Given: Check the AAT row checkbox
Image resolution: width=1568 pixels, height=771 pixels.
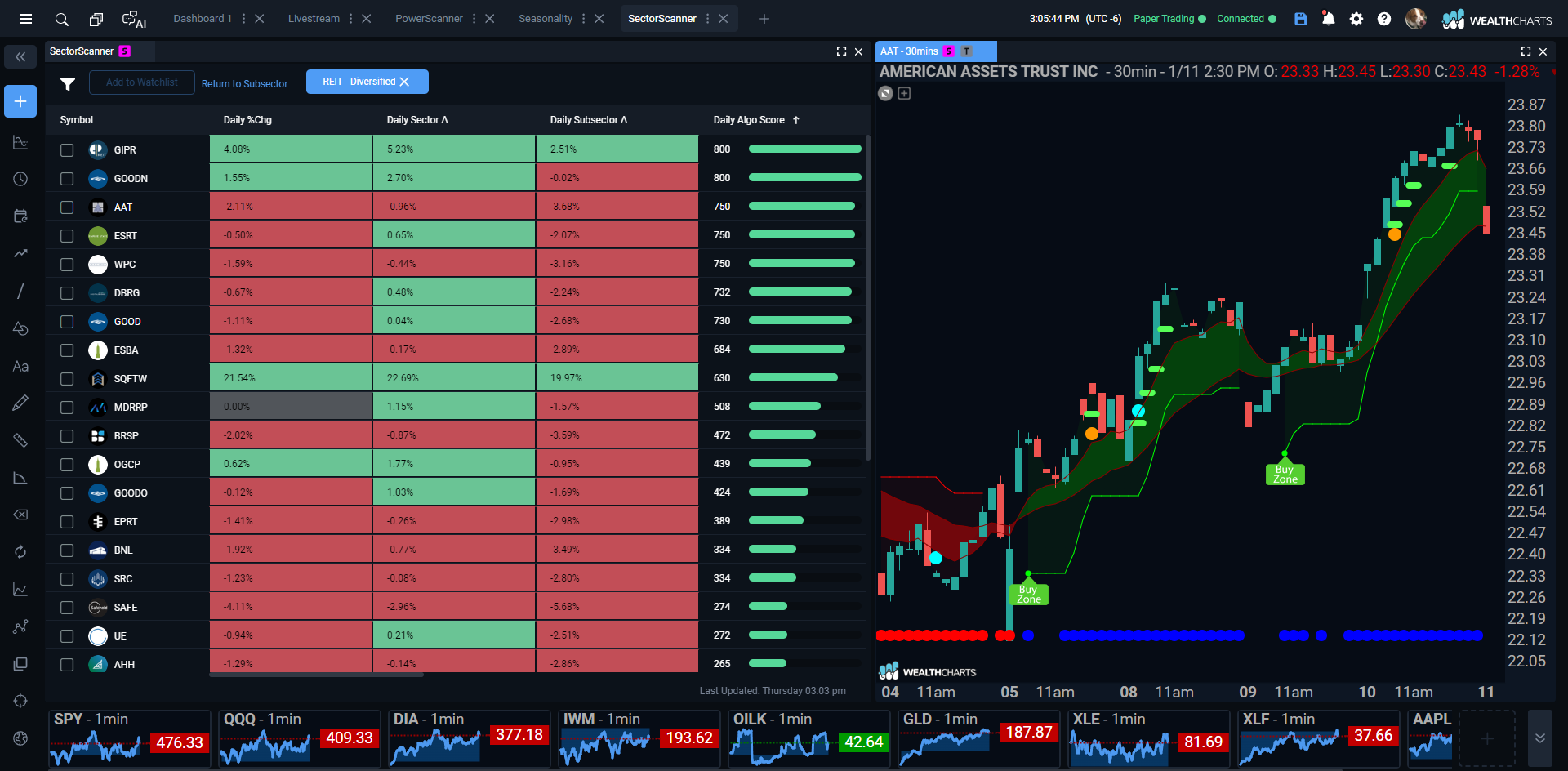Looking at the screenshot, I should (x=67, y=207).
